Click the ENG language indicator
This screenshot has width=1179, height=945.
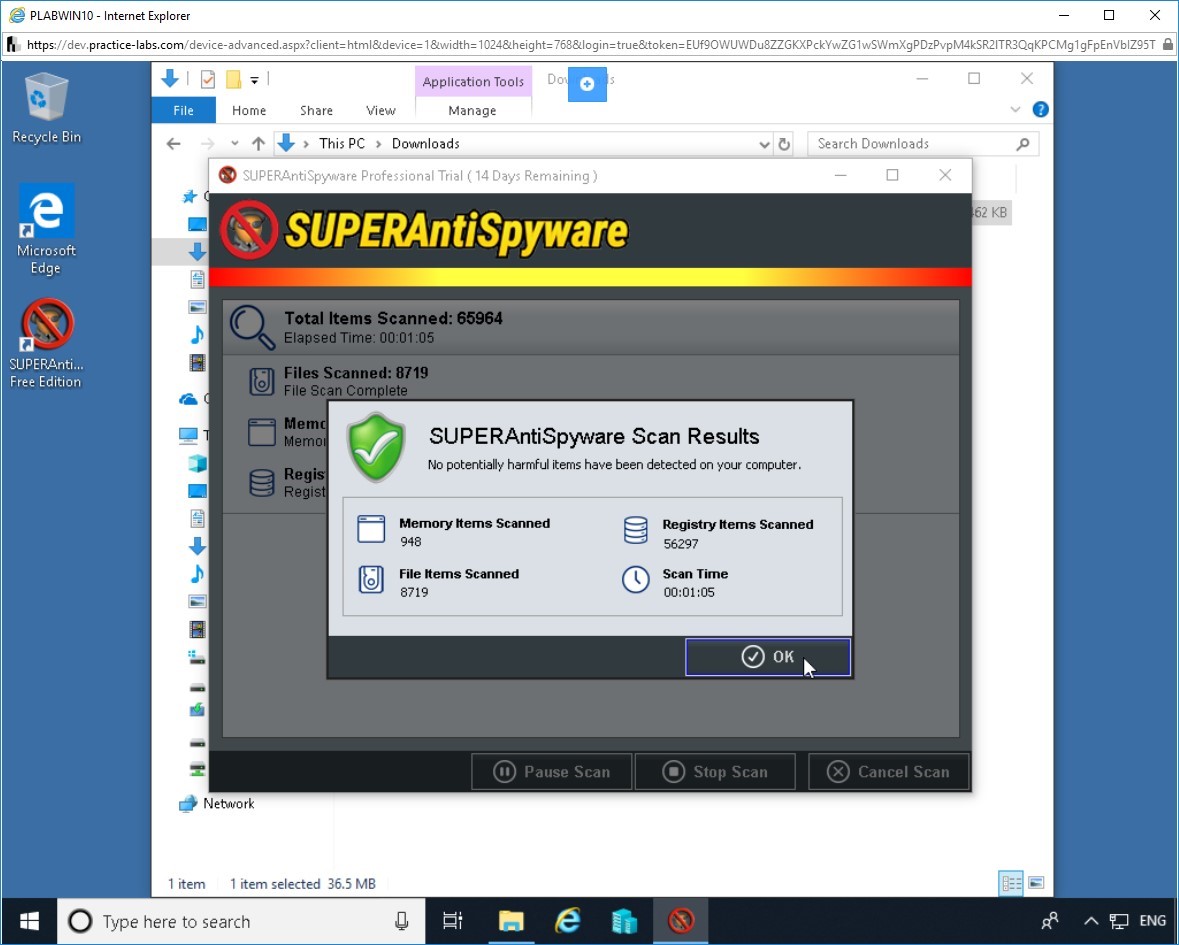tap(1152, 921)
